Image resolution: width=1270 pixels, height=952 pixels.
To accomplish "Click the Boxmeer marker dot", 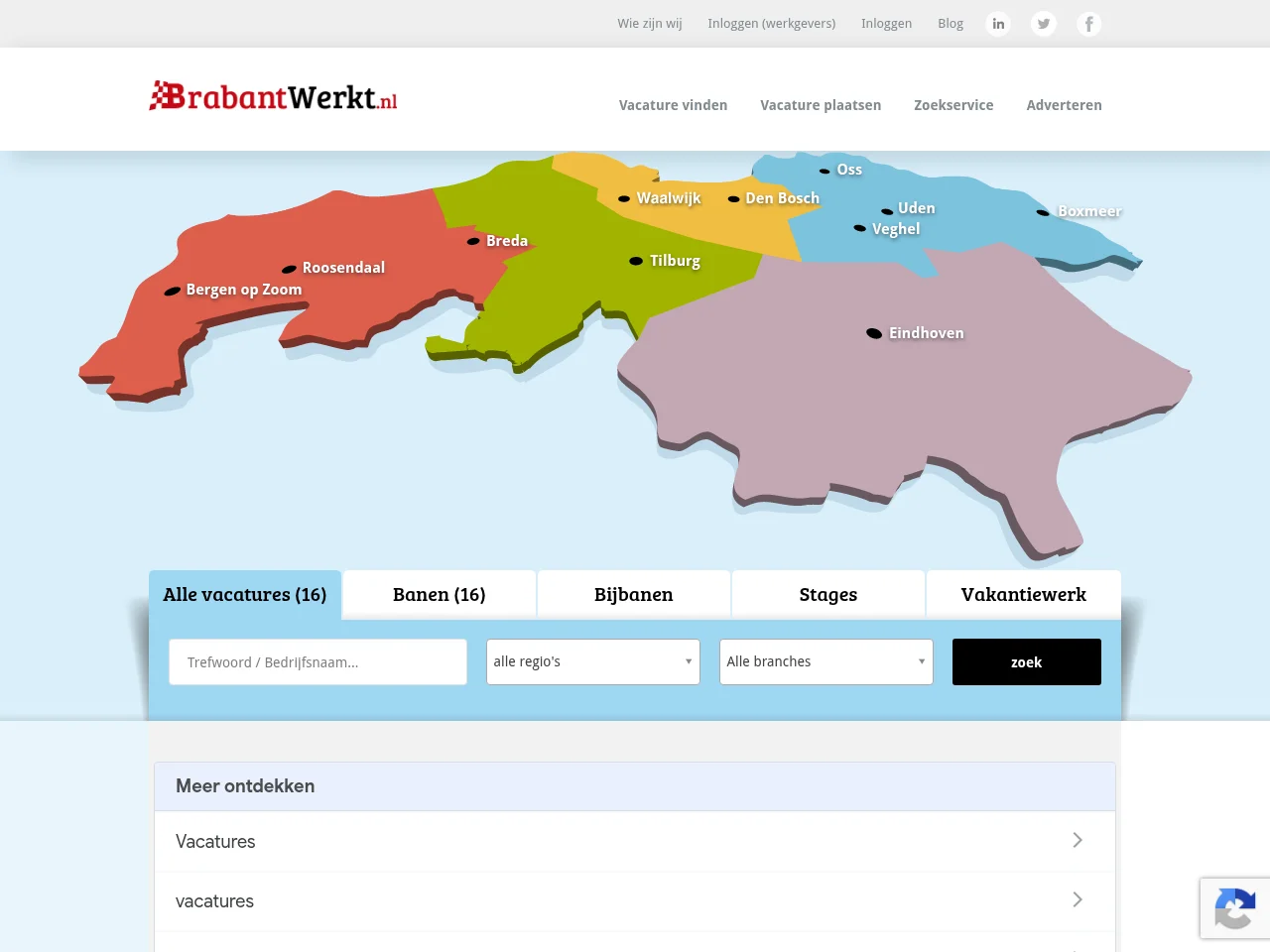I will (x=1043, y=212).
